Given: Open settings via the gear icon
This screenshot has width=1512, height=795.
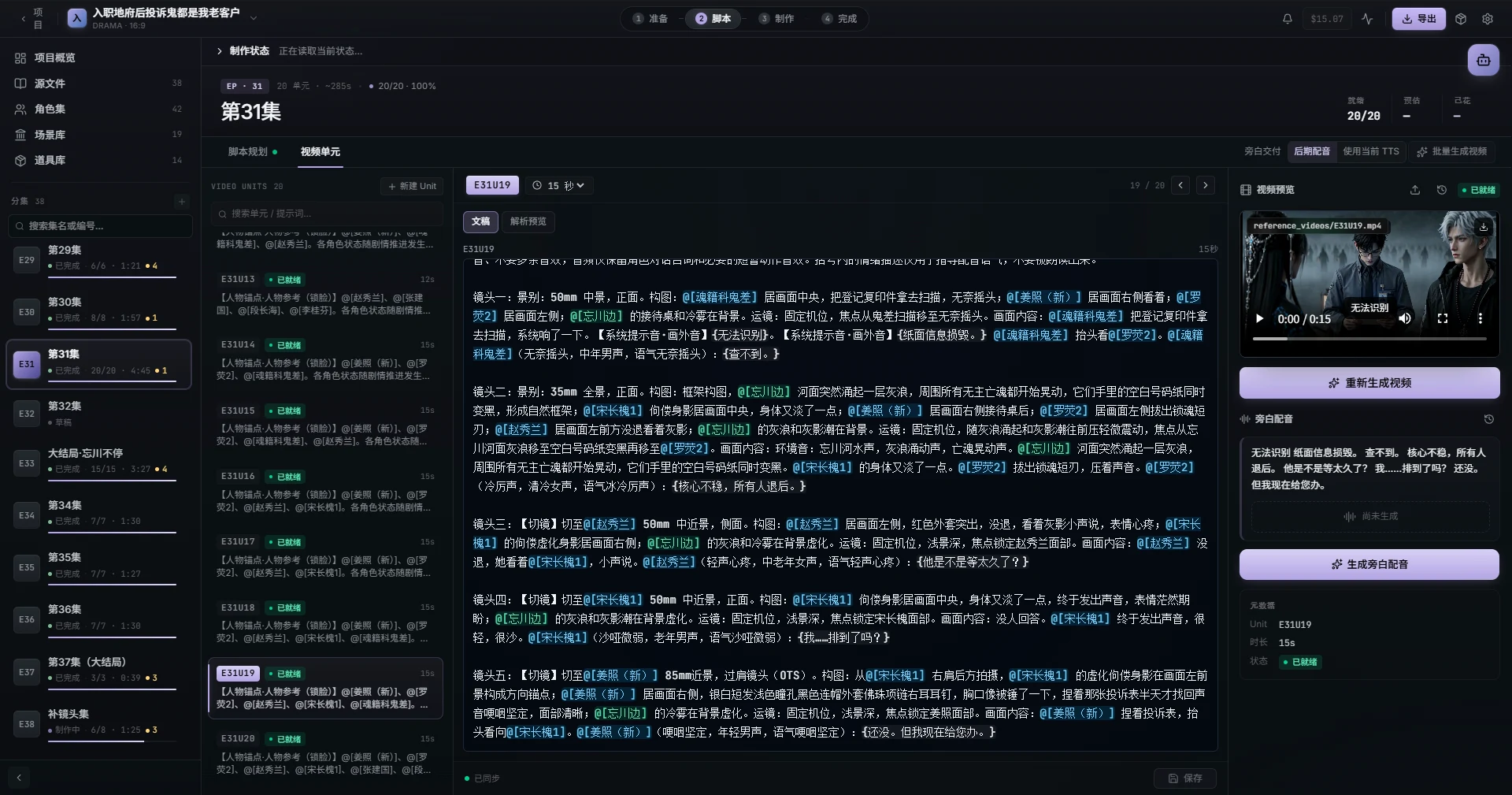Looking at the screenshot, I should (1488, 19).
